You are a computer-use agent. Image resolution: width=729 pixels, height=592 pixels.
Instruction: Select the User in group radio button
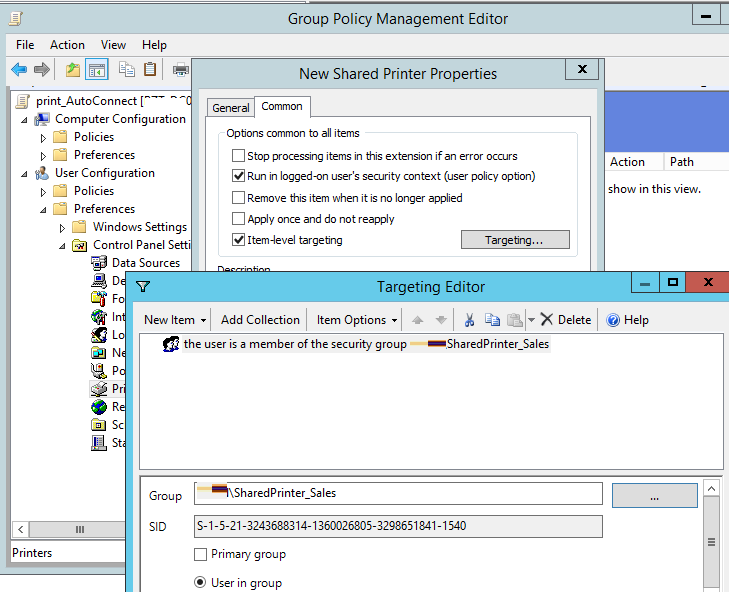click(x=201, y=583)
